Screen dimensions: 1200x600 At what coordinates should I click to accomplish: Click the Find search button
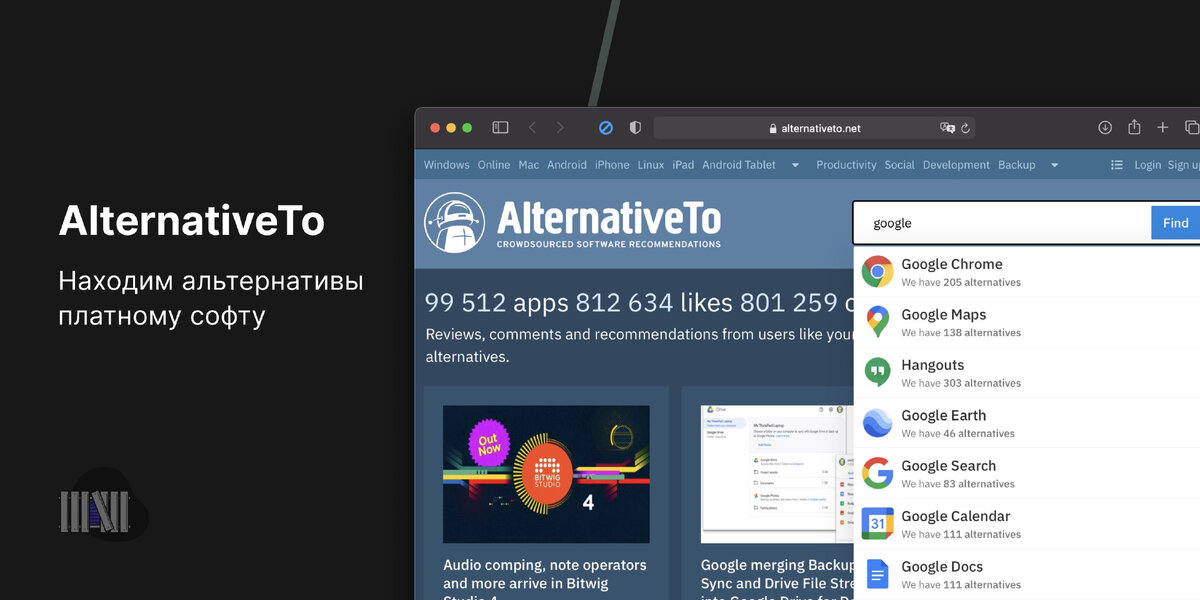coord(1176,222)
